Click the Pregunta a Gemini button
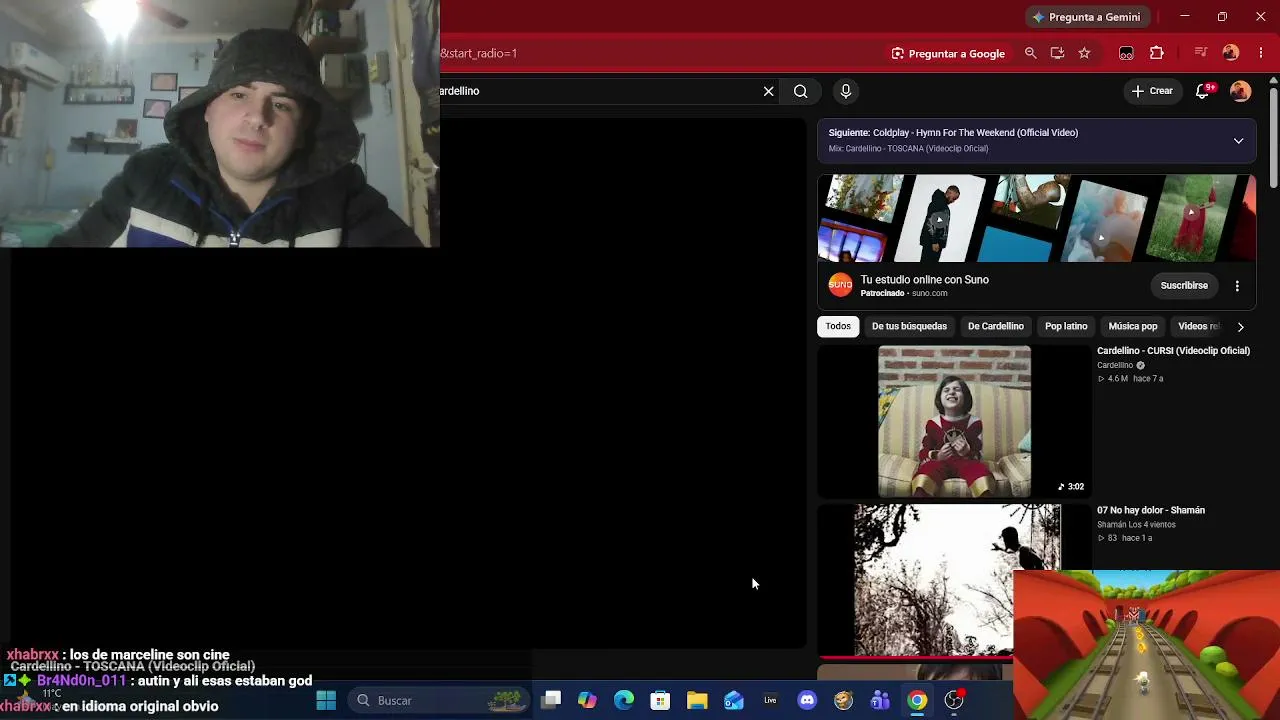 pos(1087,17)
